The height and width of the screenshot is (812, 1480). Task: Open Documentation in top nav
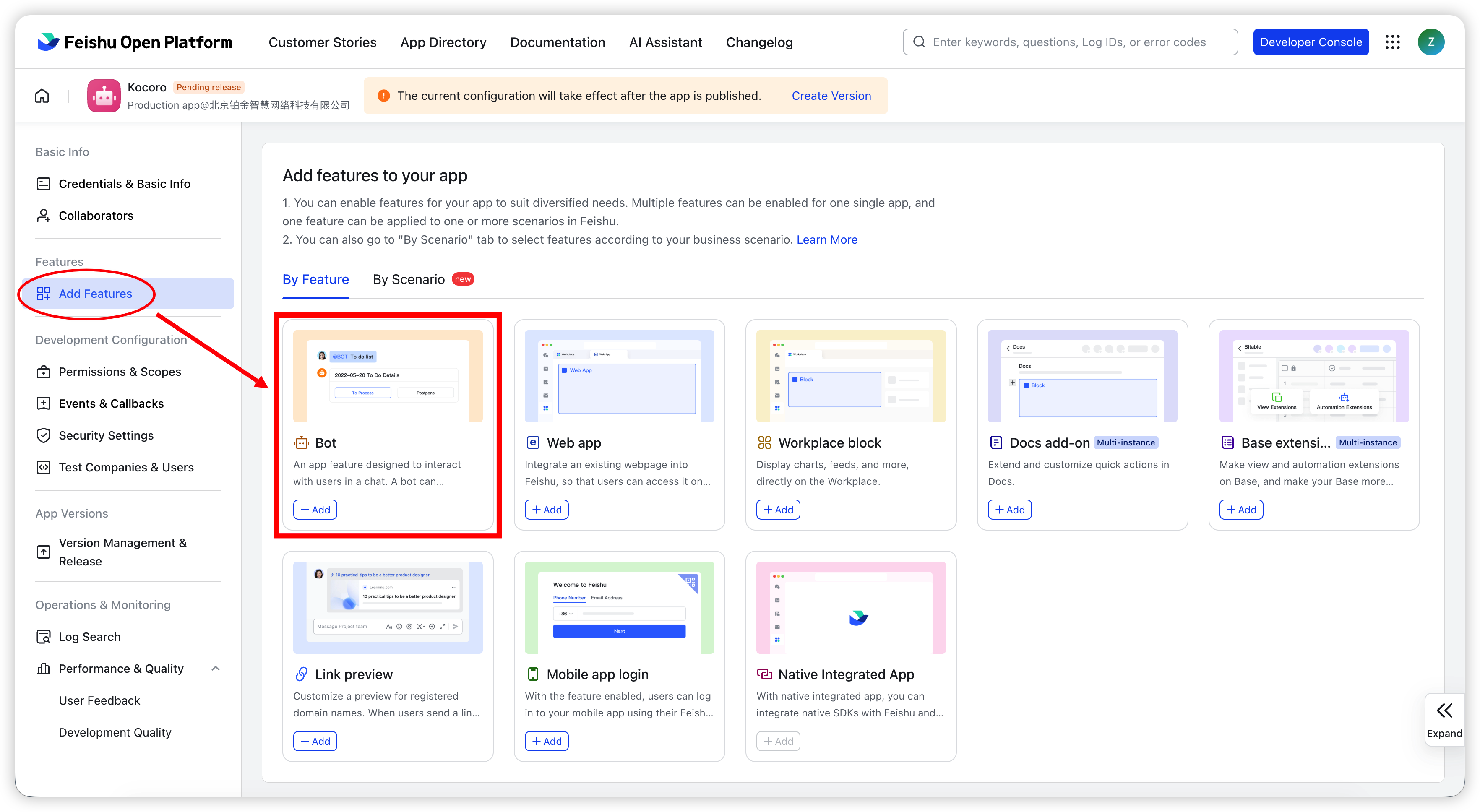557,42
